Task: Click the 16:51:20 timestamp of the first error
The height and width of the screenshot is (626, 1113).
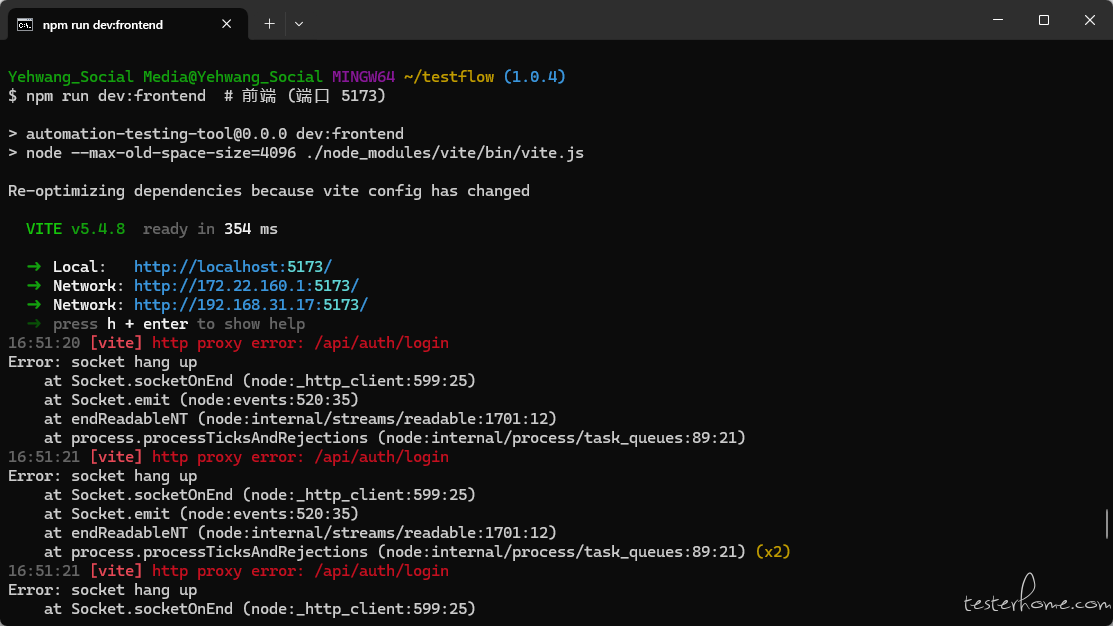Action: click(44, 343)
